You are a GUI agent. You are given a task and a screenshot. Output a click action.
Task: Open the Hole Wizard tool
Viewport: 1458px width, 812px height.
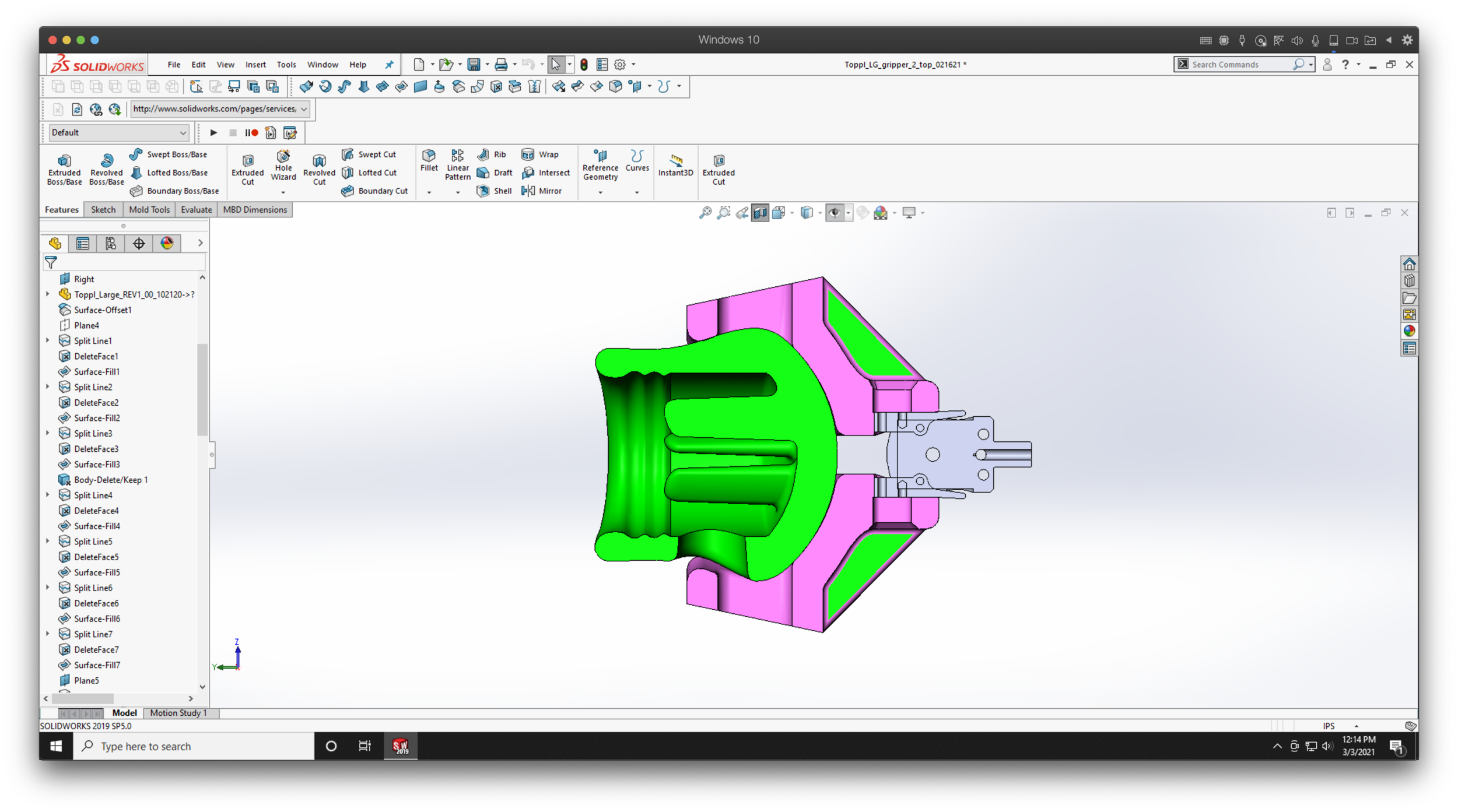tap(283, 165)
